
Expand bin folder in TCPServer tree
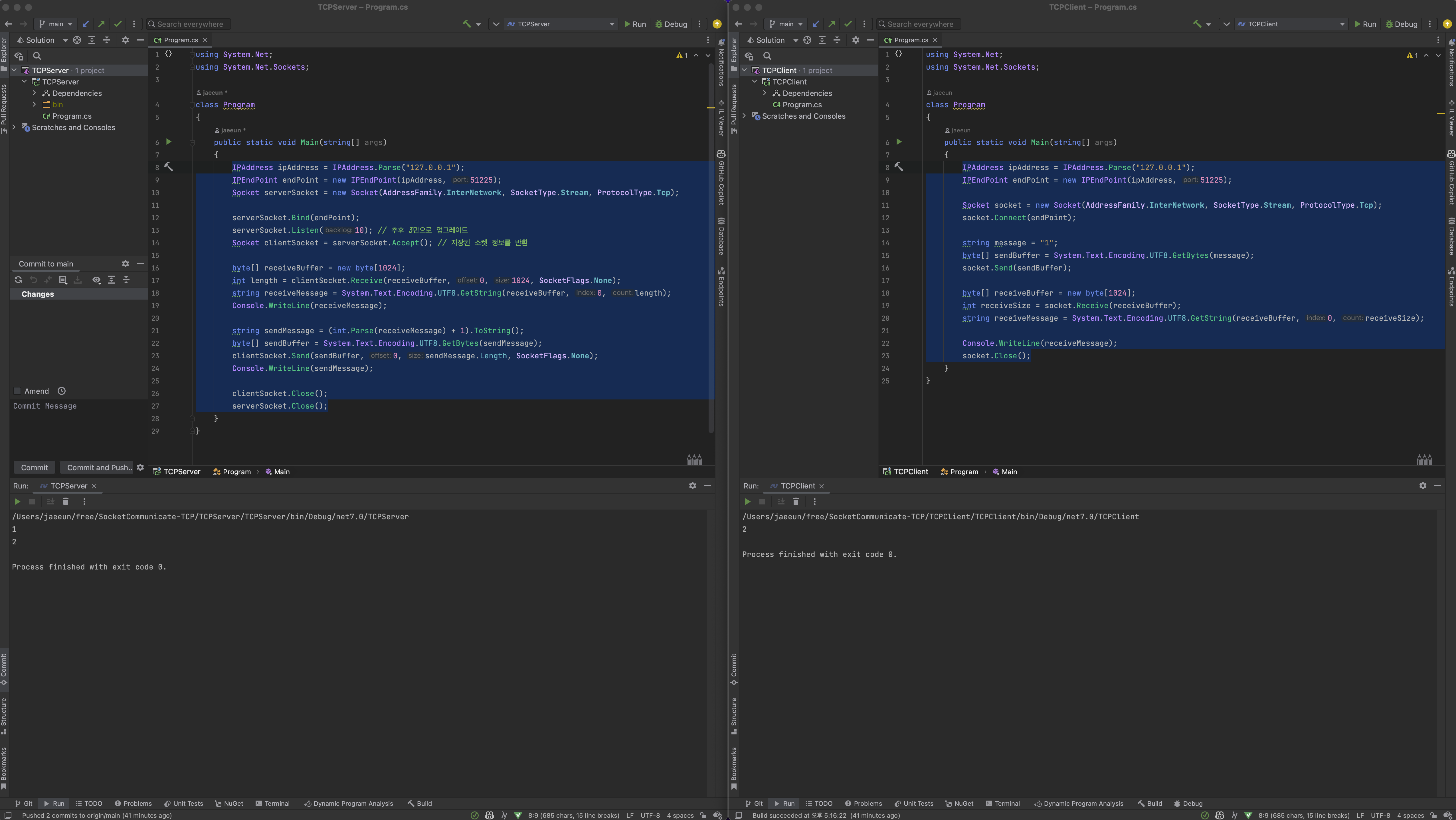coord(35,104)
